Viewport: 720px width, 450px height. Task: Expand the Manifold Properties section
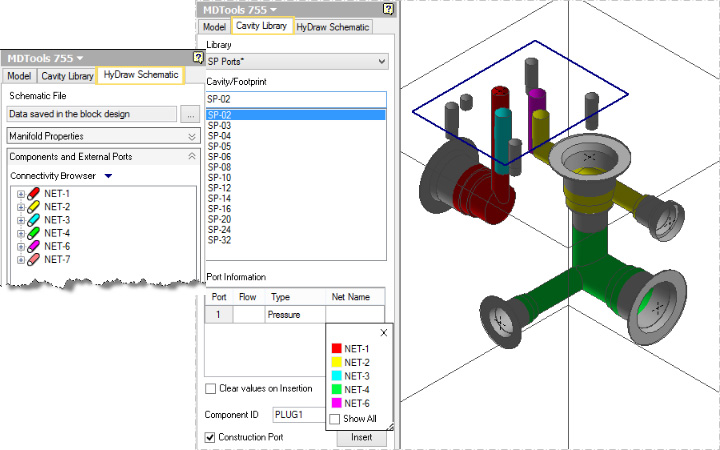pyautogui.click(x=191, y=135)
